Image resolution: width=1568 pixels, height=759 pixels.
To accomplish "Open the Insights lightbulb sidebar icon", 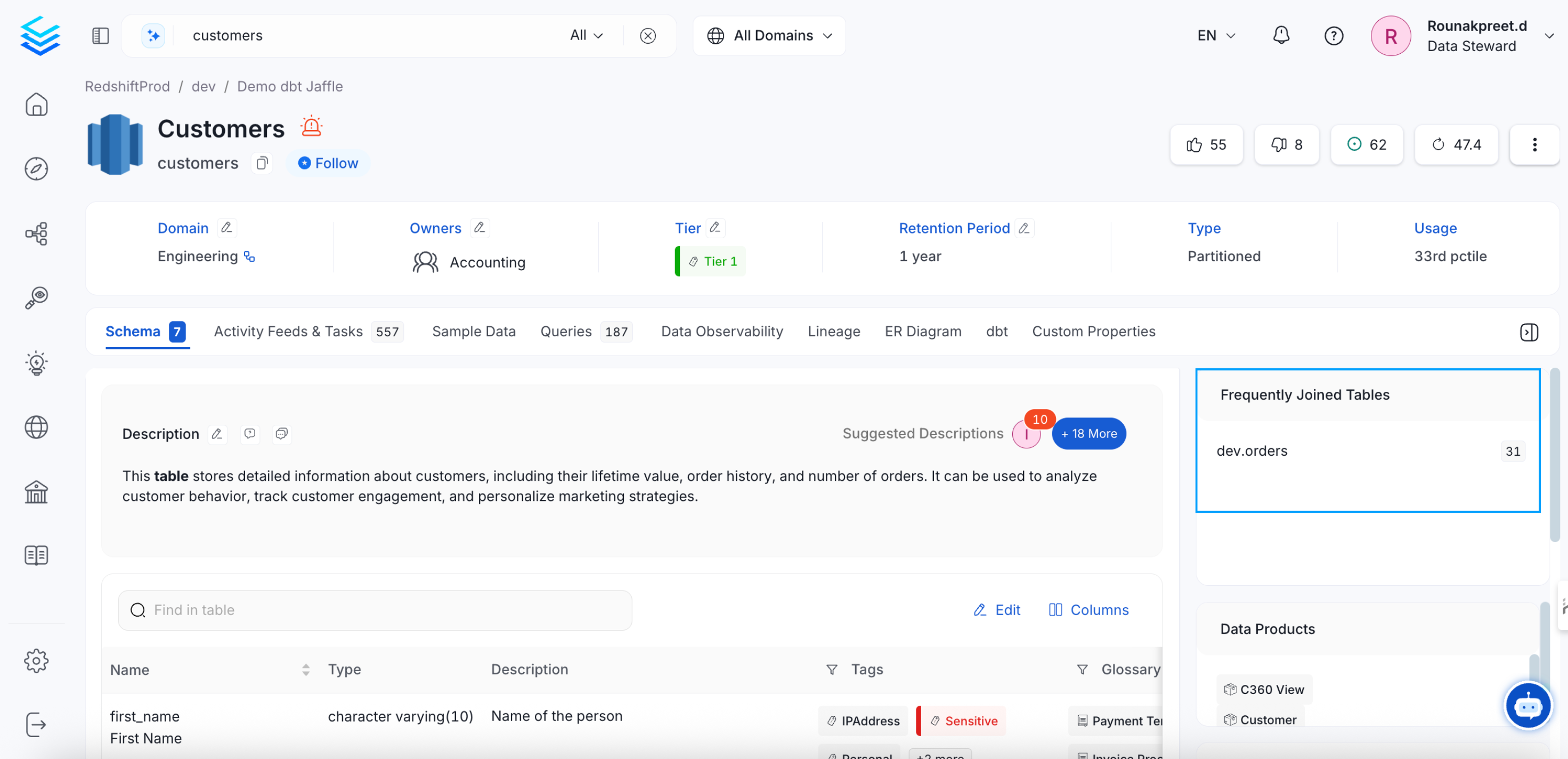I will 37,363.
